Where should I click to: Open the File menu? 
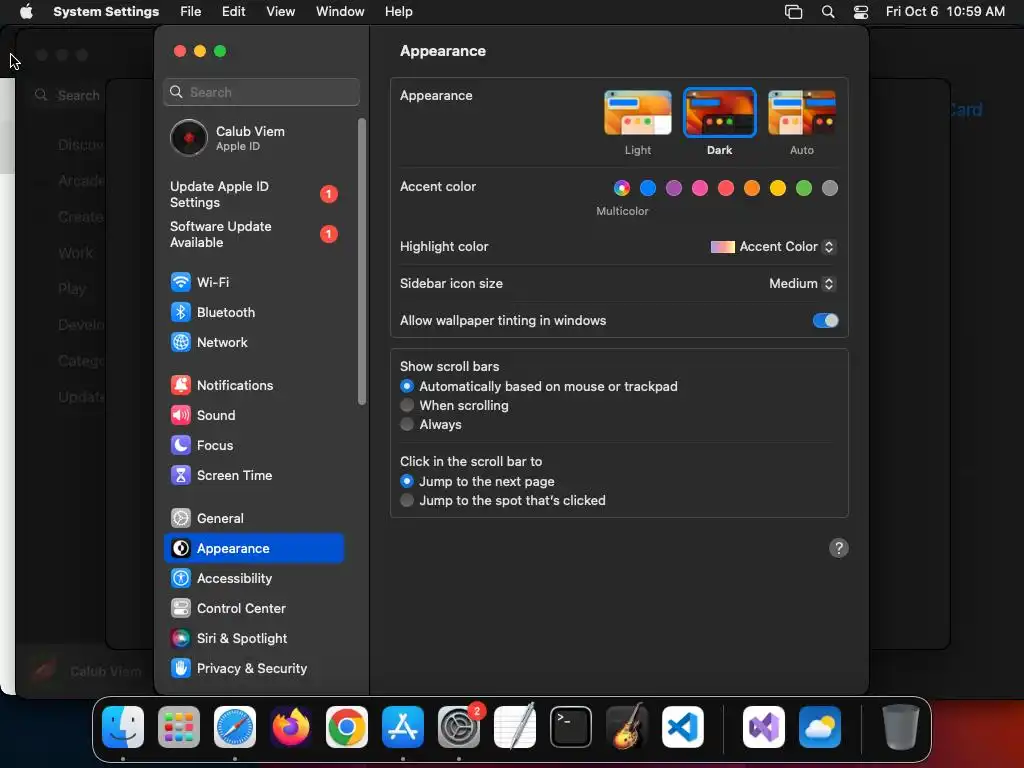tap(191, 12)
